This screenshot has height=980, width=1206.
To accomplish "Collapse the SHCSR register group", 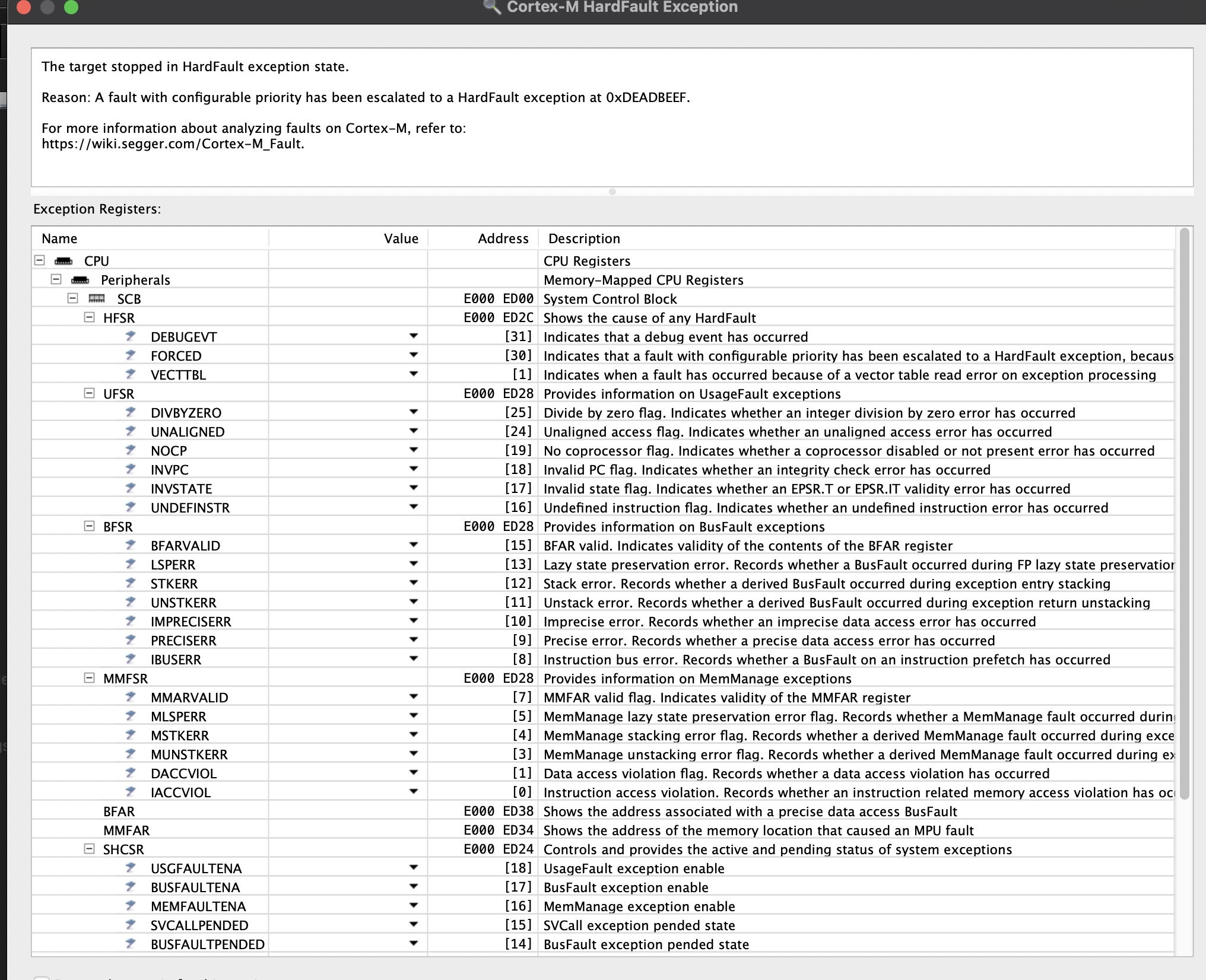I will pyautogui.click(x=90, y=849).
